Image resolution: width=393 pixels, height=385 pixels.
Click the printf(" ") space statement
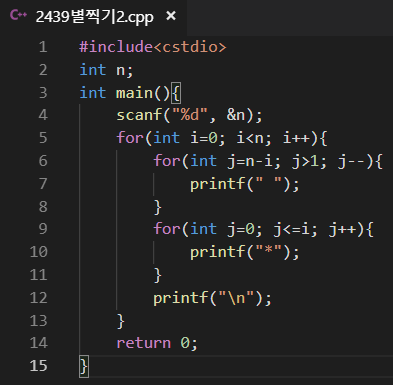pos(245,184)
